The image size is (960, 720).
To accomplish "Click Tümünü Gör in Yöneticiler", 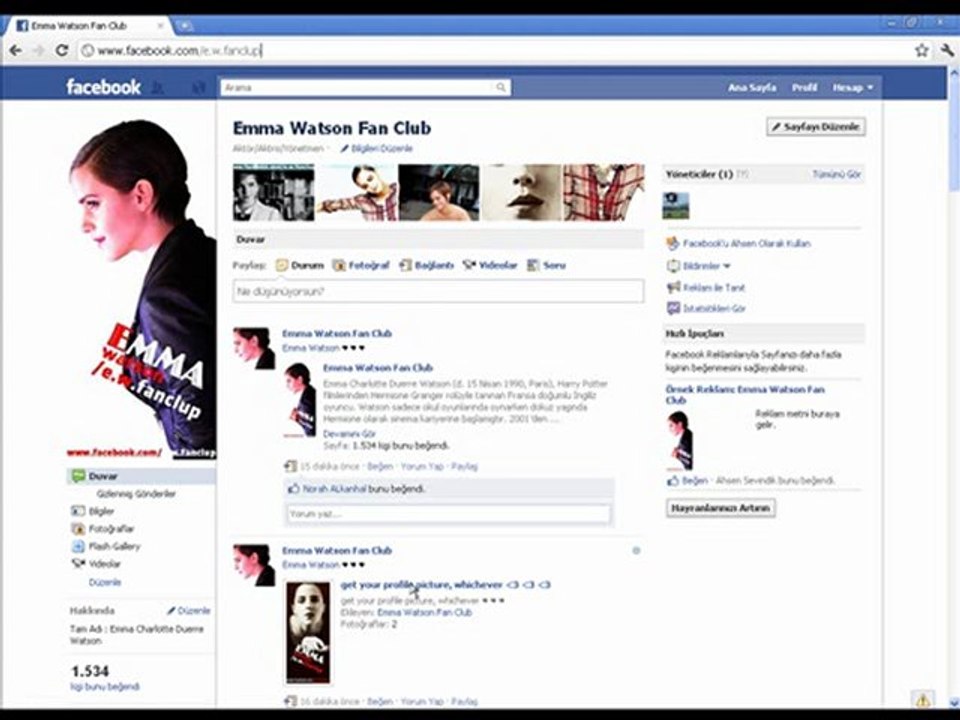I will tap(836, 174).
